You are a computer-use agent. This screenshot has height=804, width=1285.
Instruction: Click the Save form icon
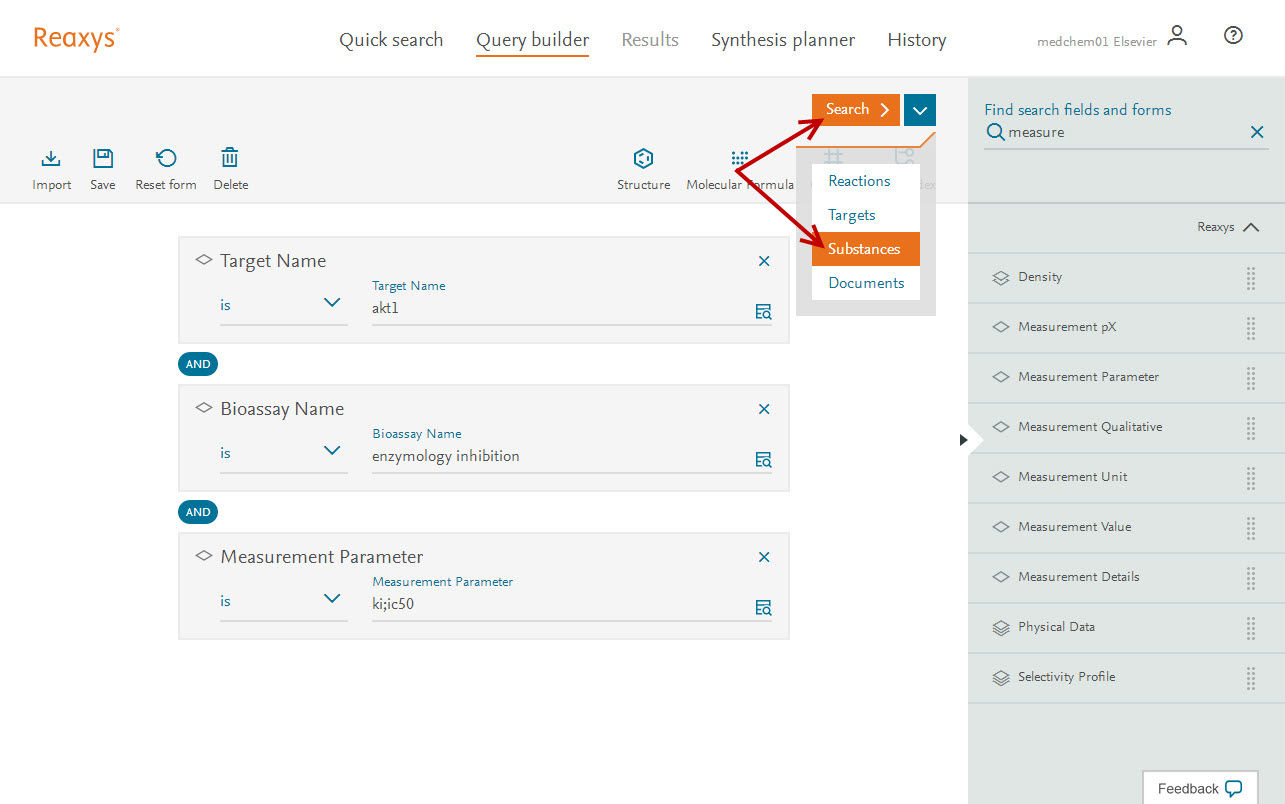103,159
